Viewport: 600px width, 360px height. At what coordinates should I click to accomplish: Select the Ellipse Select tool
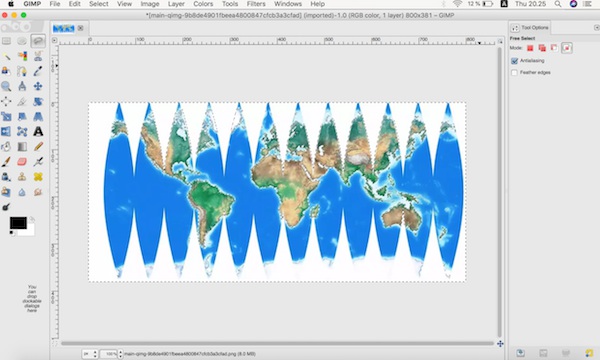22,41
